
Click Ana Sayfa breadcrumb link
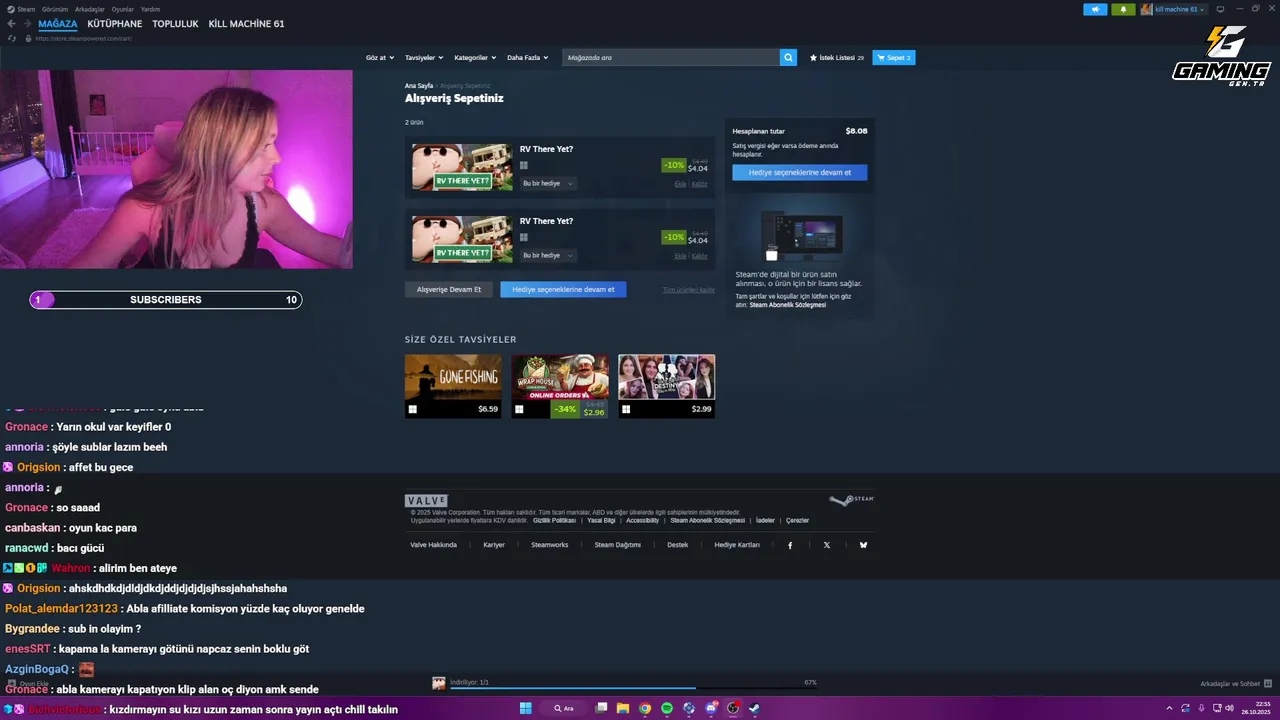point(419,86)
